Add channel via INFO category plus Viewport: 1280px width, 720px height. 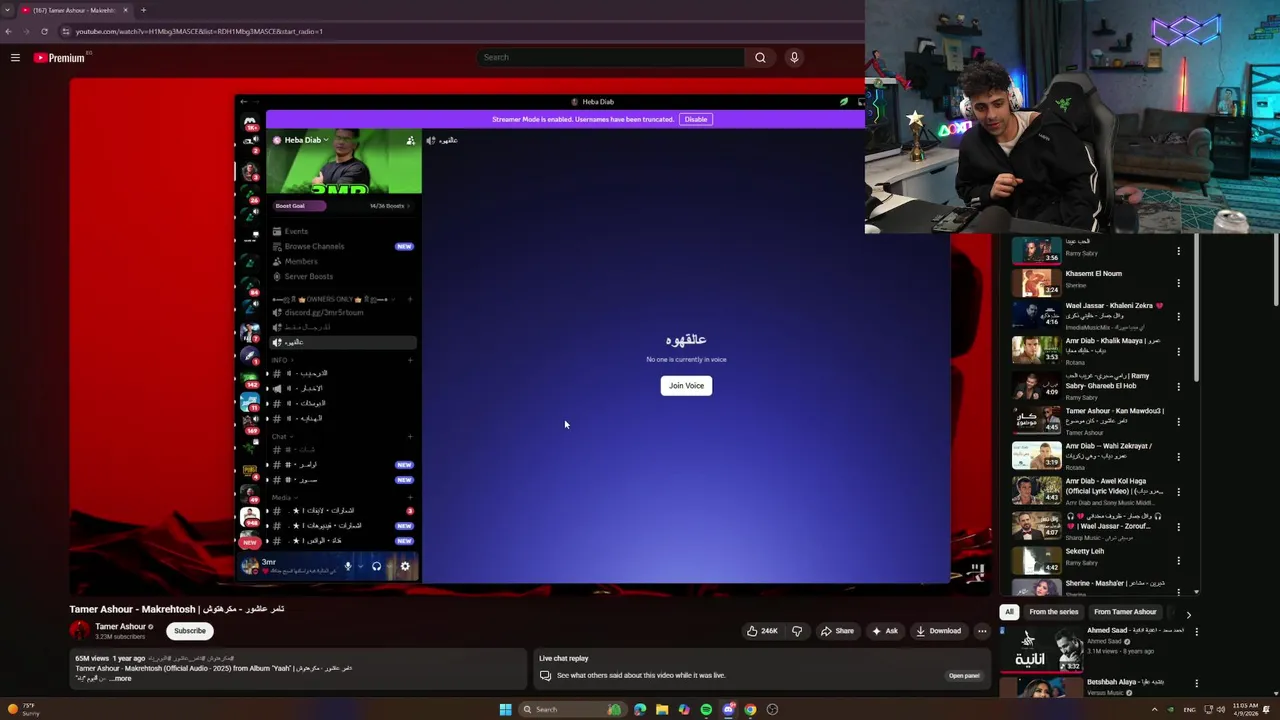click(x=410, y=360)
